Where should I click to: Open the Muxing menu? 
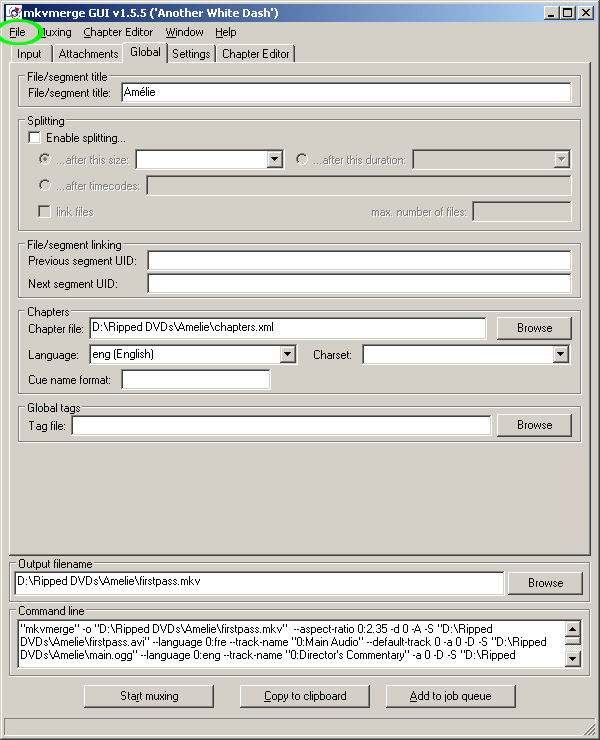click(56, 32)
